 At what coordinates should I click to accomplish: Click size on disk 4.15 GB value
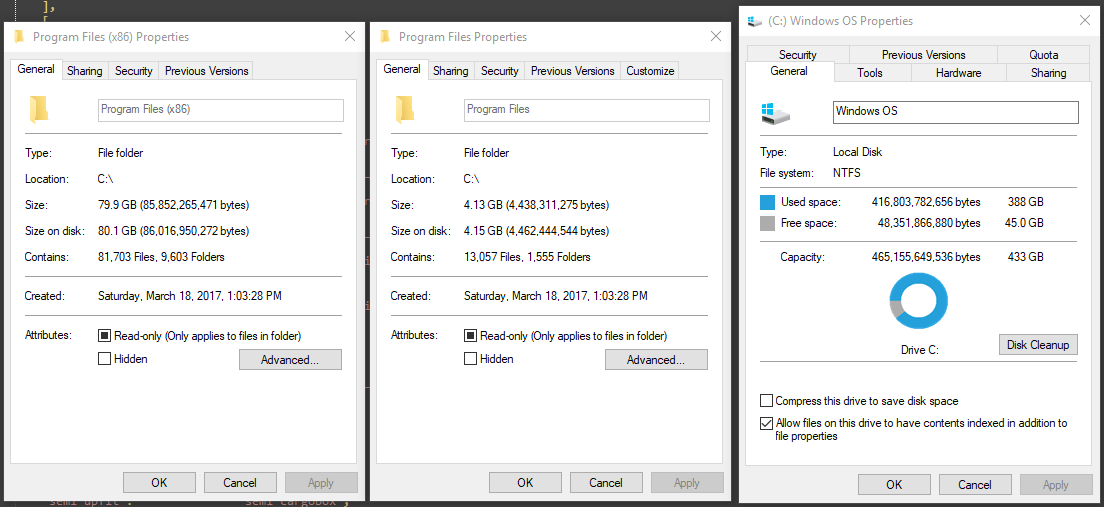[x=537, y=231]
